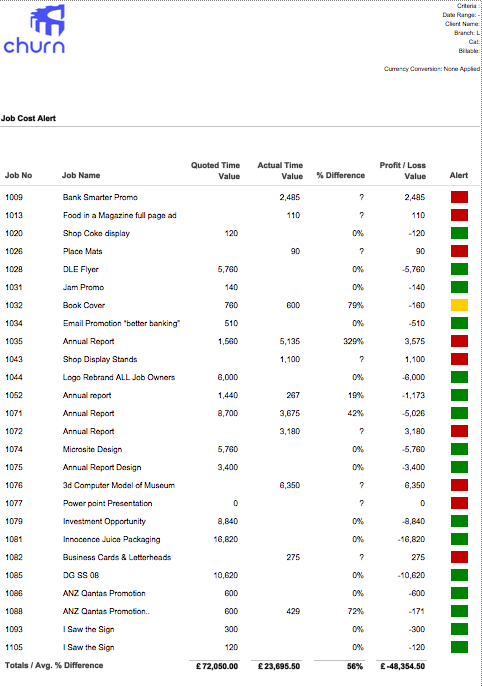Click the Alert column header
Viewport: 482px width, 686px height.
coord(459,175)
